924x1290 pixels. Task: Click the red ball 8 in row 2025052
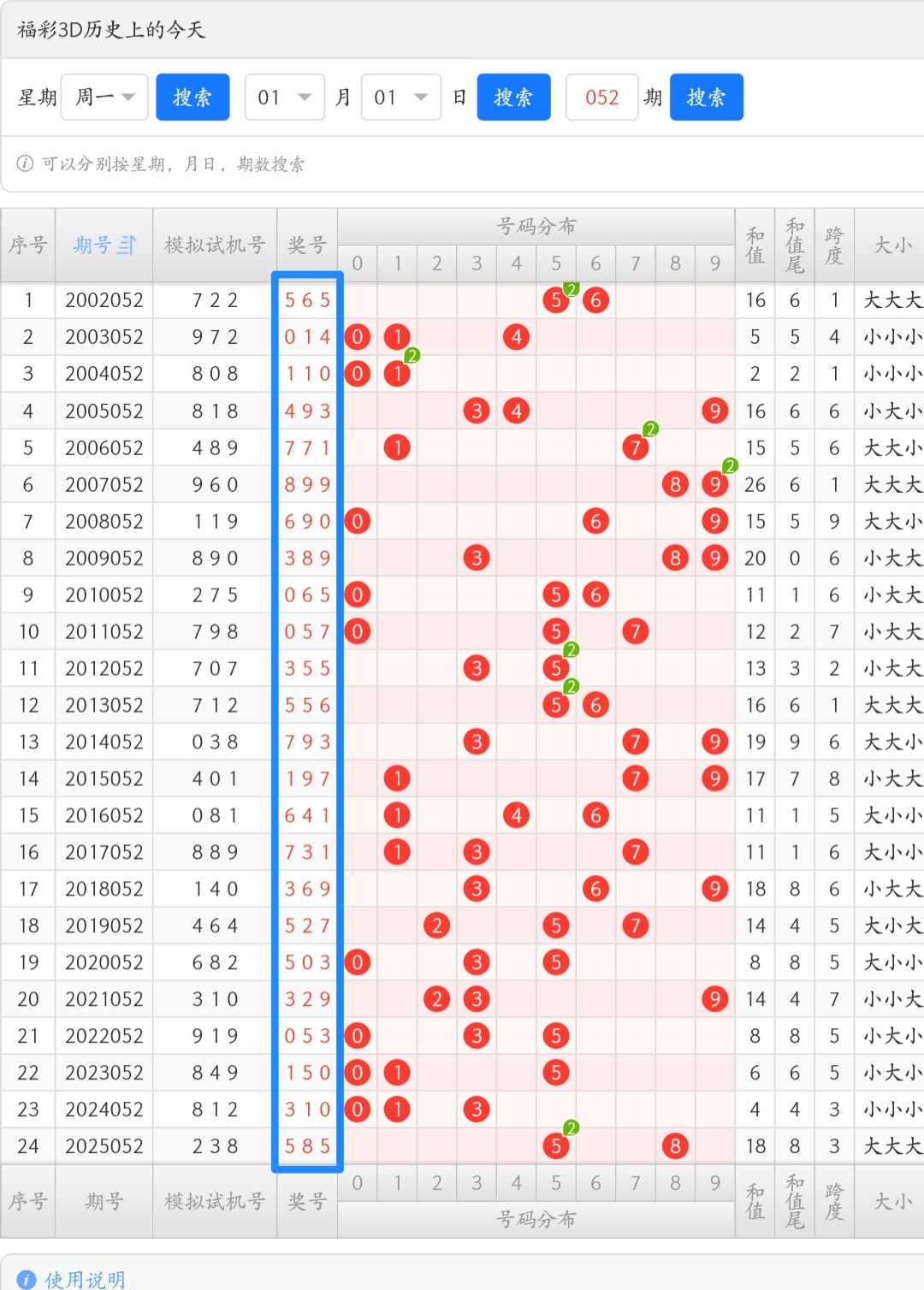point(675,1146)
